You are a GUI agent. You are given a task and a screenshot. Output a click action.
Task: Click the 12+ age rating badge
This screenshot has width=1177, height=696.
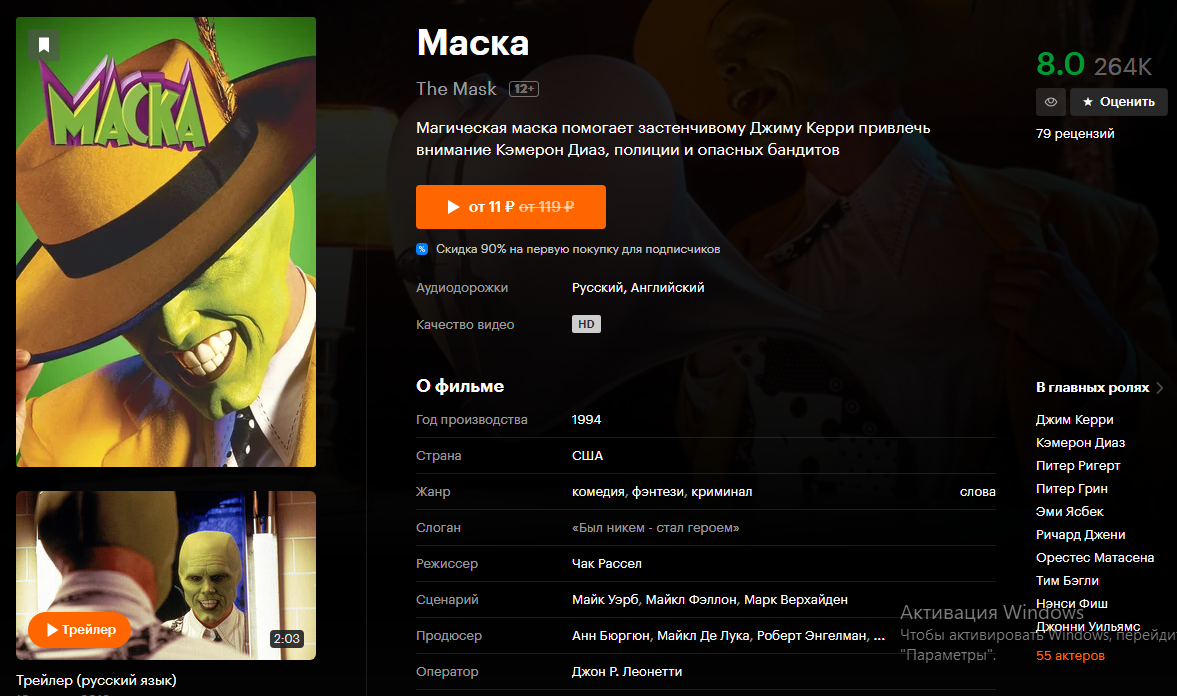pyautogui.click(x=524, y=89)
